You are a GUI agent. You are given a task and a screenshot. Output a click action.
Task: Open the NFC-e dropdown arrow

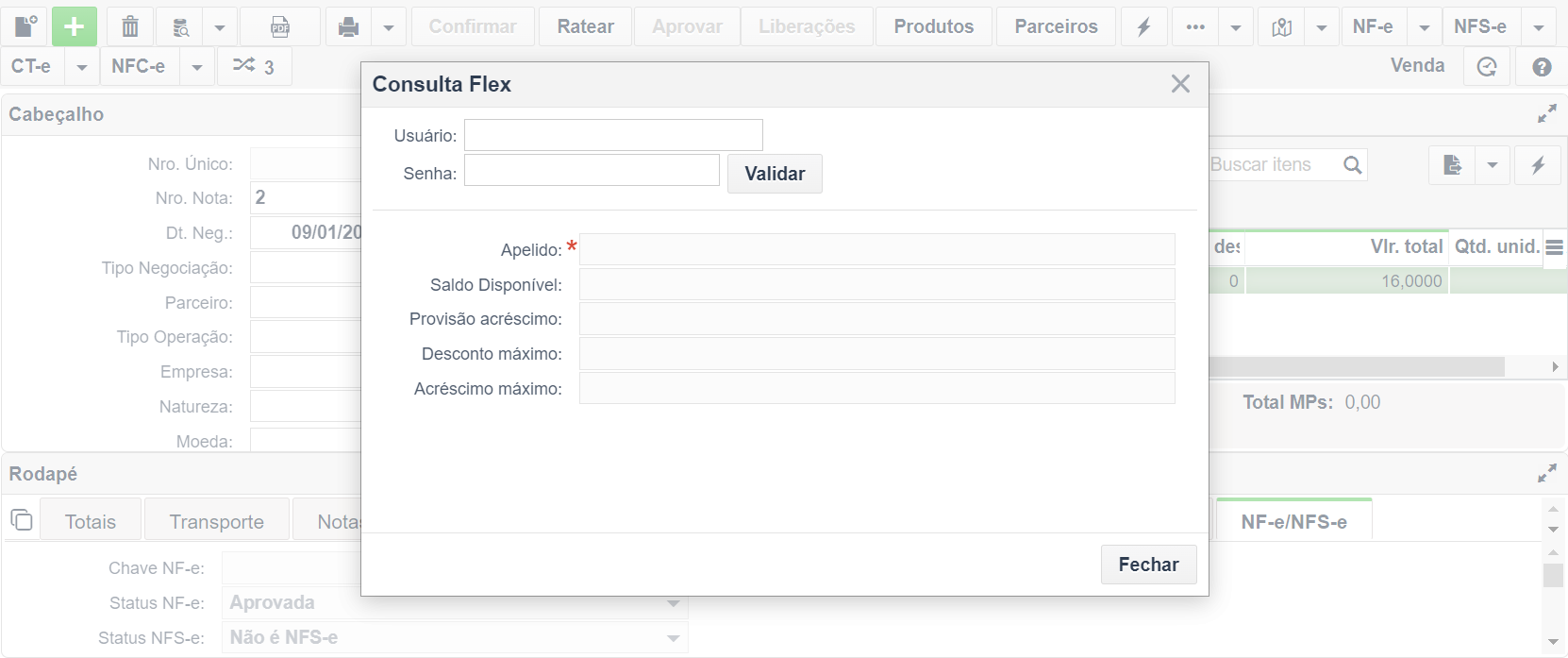tap(197, 67)
